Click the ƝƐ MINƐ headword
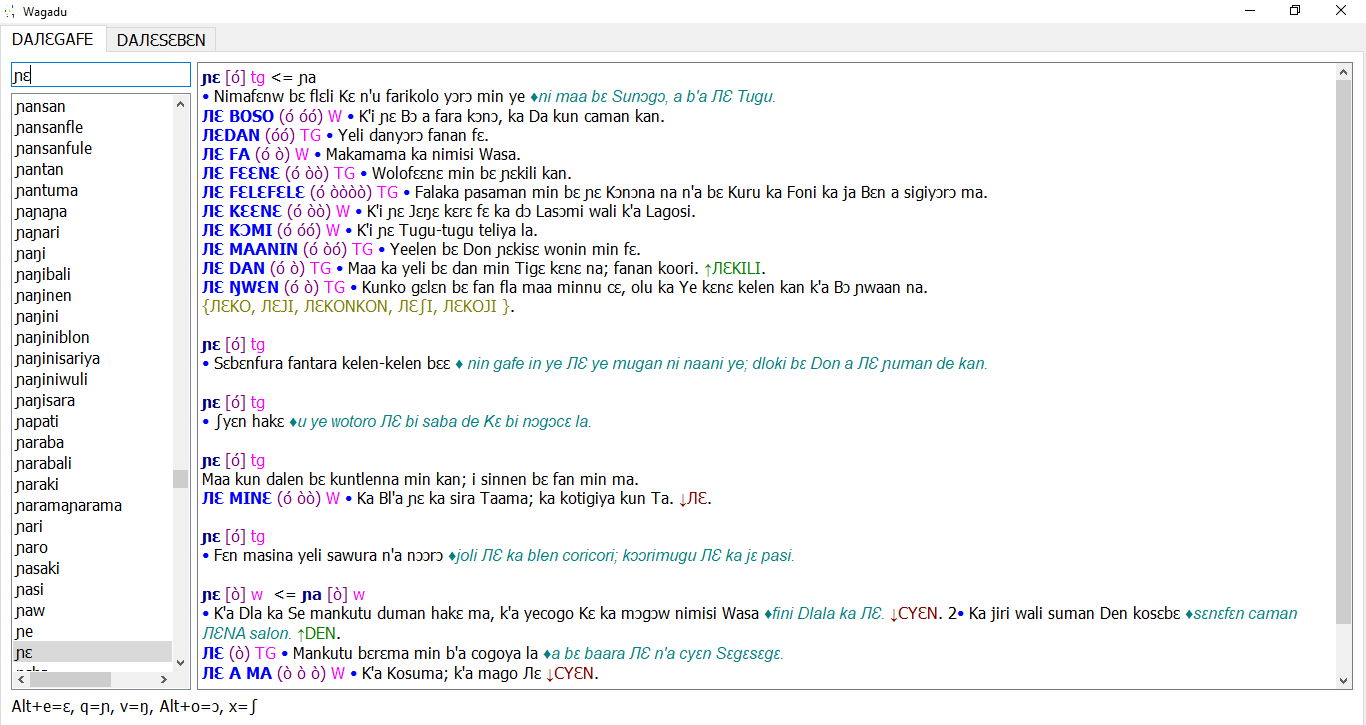Image resolution: width=1366 pixels, height=725 pixels. (237, 498)
